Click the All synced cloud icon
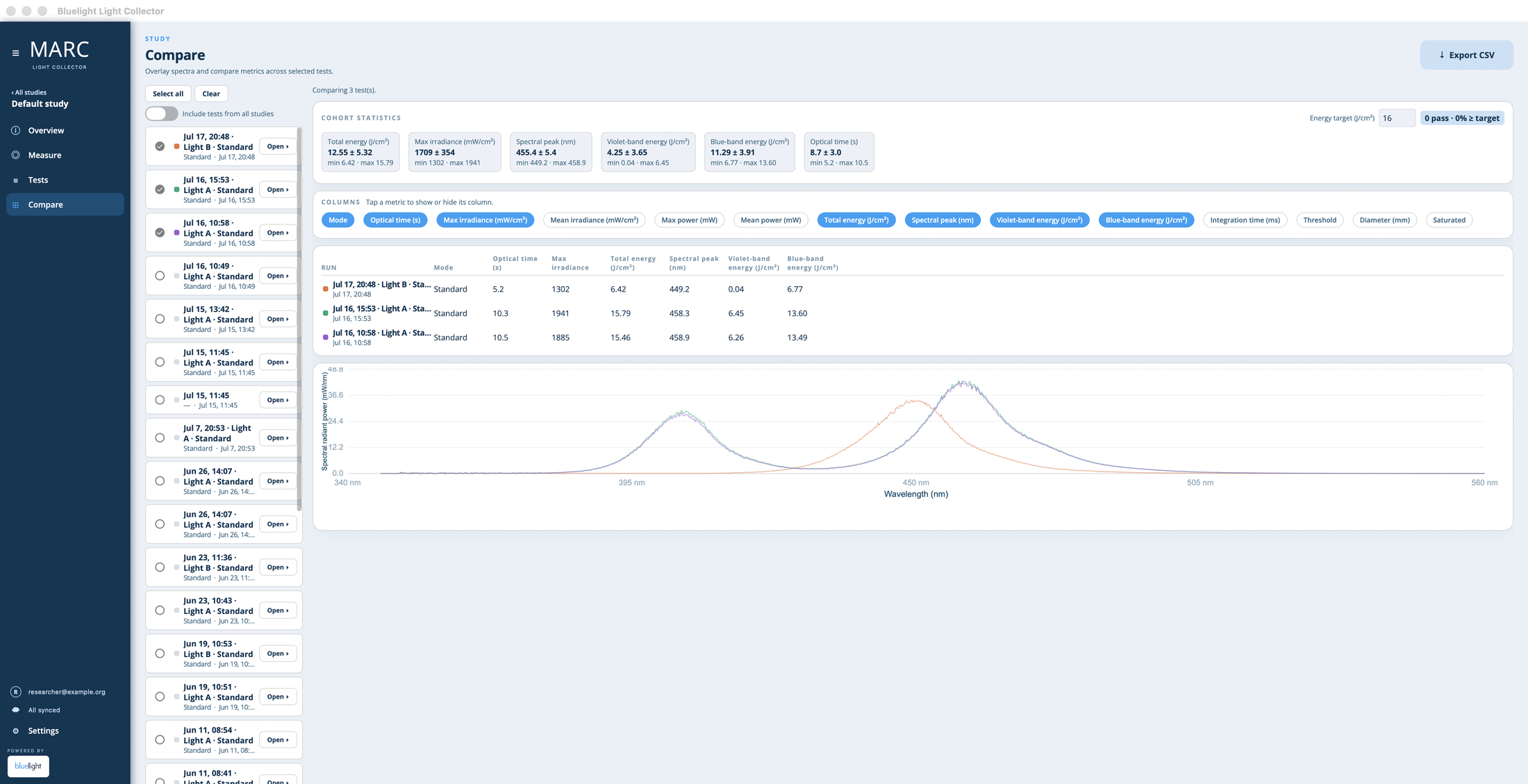Image resolution: width=1528 pixels, height=784 pixels. (15, 710)
